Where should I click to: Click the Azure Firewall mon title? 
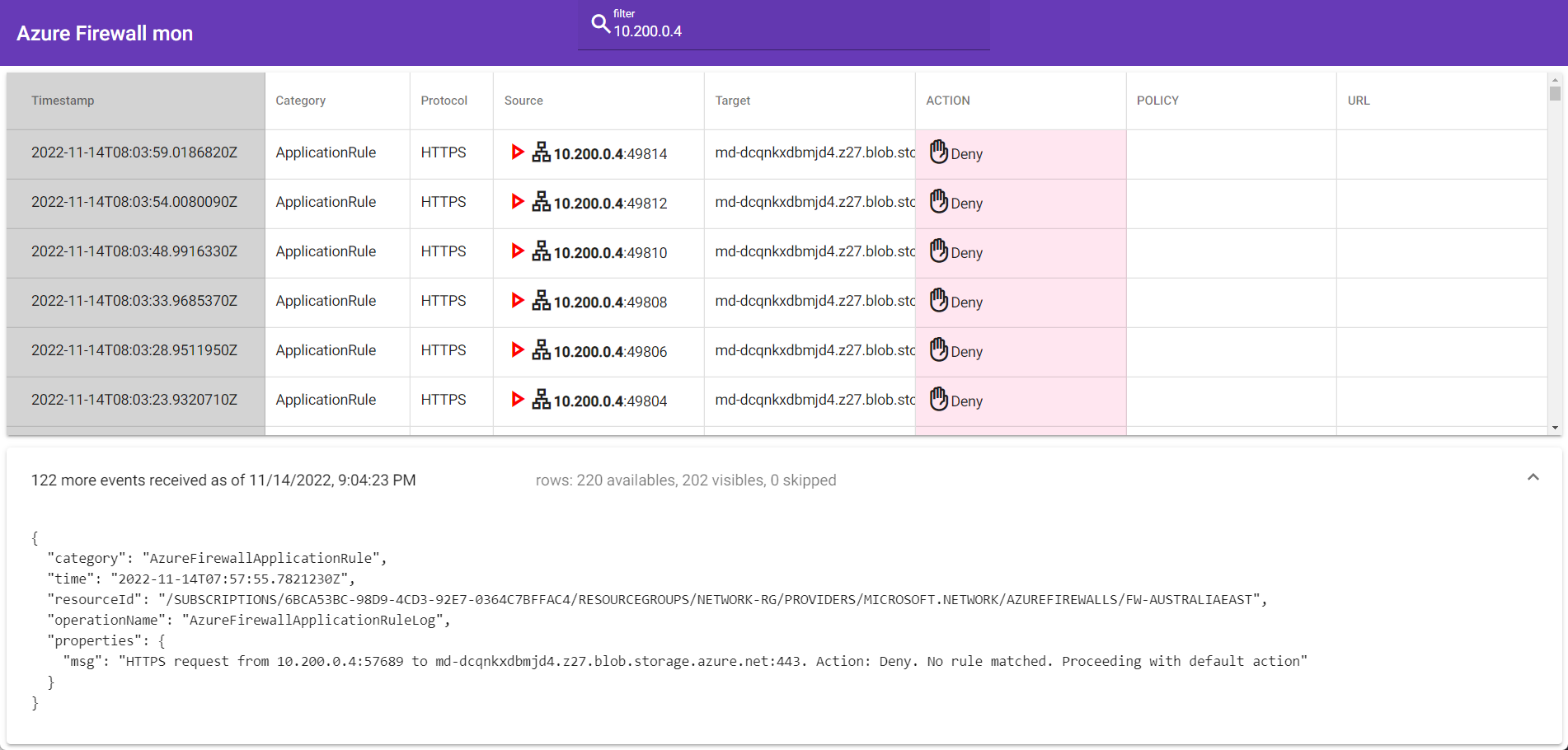tap(105, 33)
